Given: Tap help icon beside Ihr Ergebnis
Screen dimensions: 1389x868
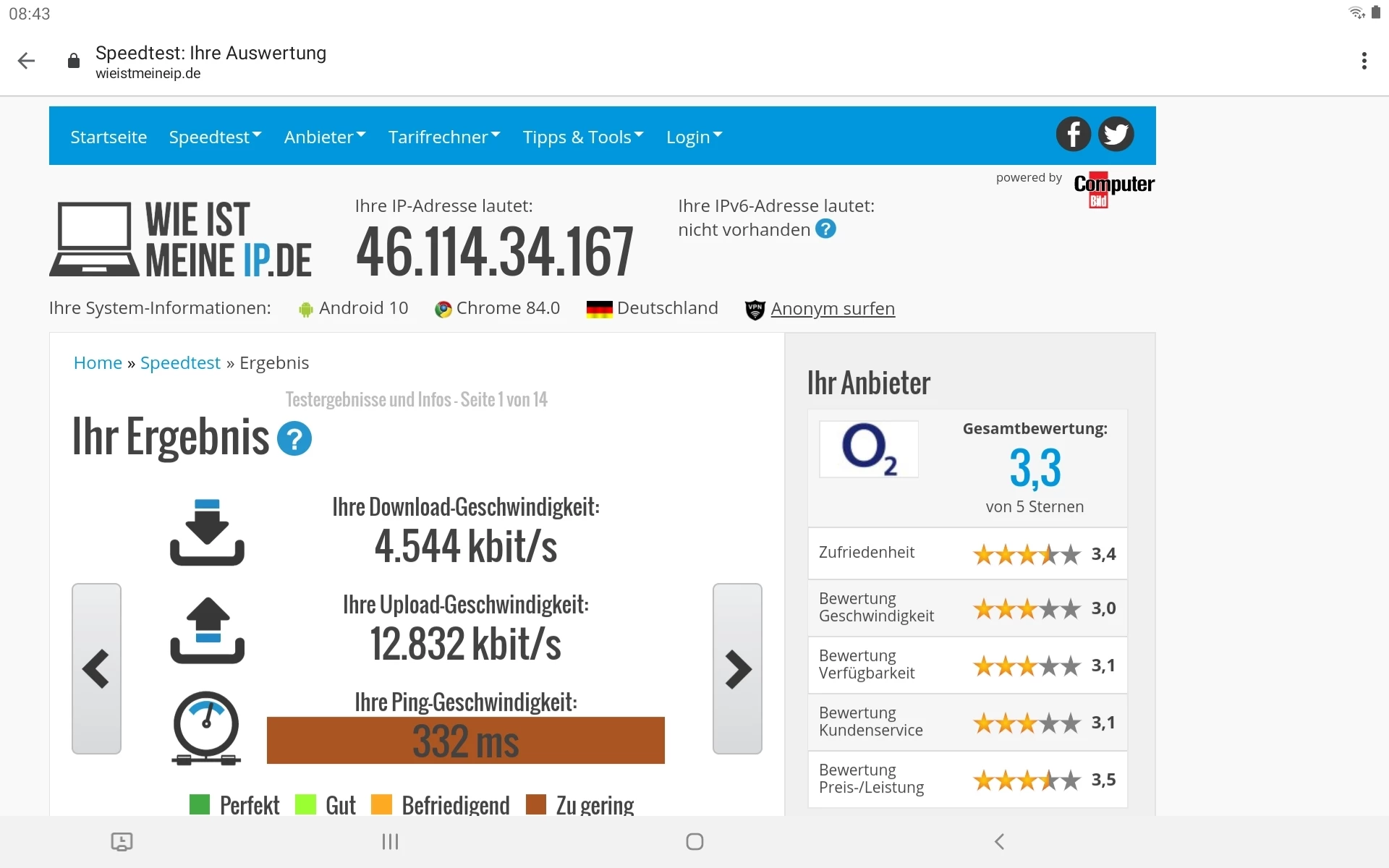Looking at the screenshot, I should pyautogui.click(x=294, y=439).
